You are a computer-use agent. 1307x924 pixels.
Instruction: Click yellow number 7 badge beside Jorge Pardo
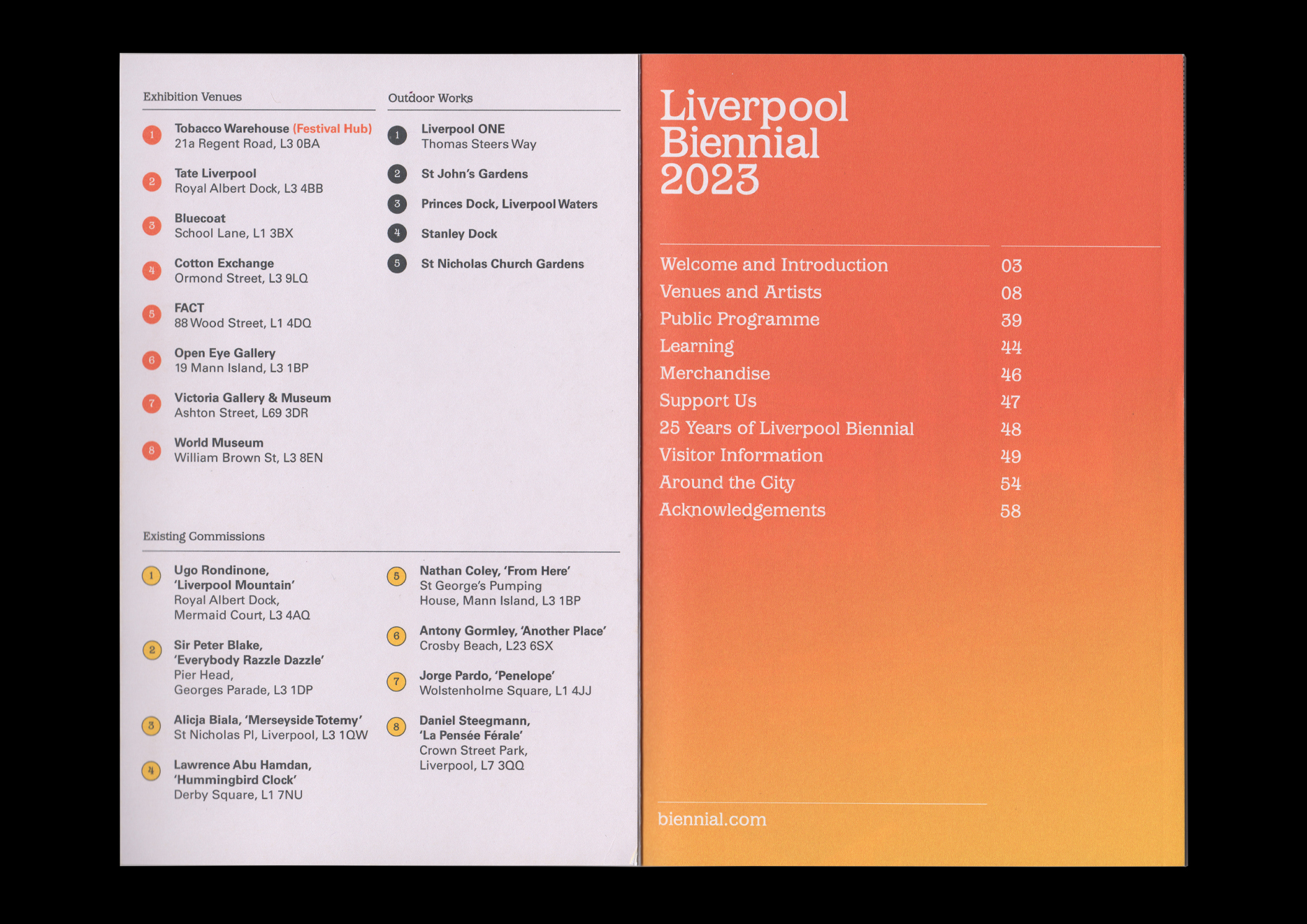[x=396, y=681]
